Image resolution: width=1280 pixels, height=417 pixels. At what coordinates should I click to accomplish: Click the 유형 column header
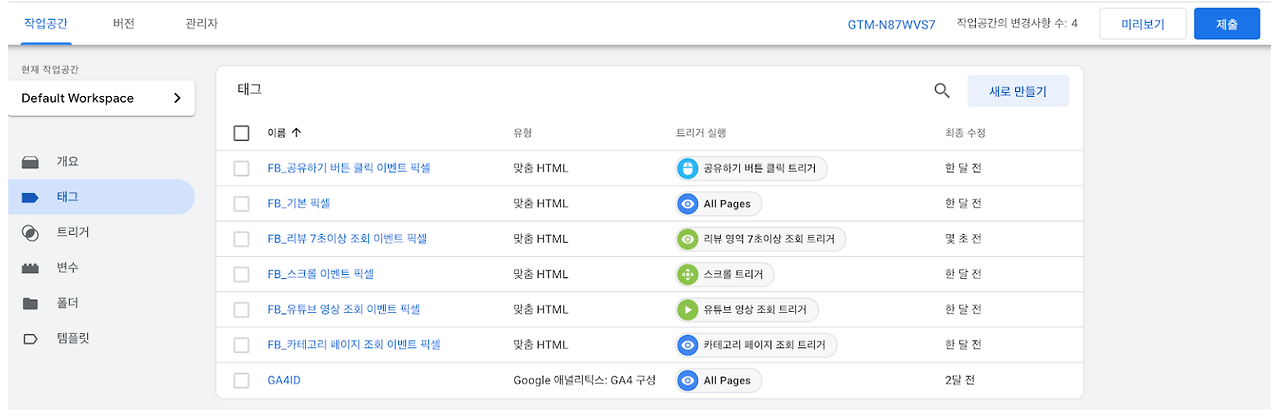click(x=523, y=132)
